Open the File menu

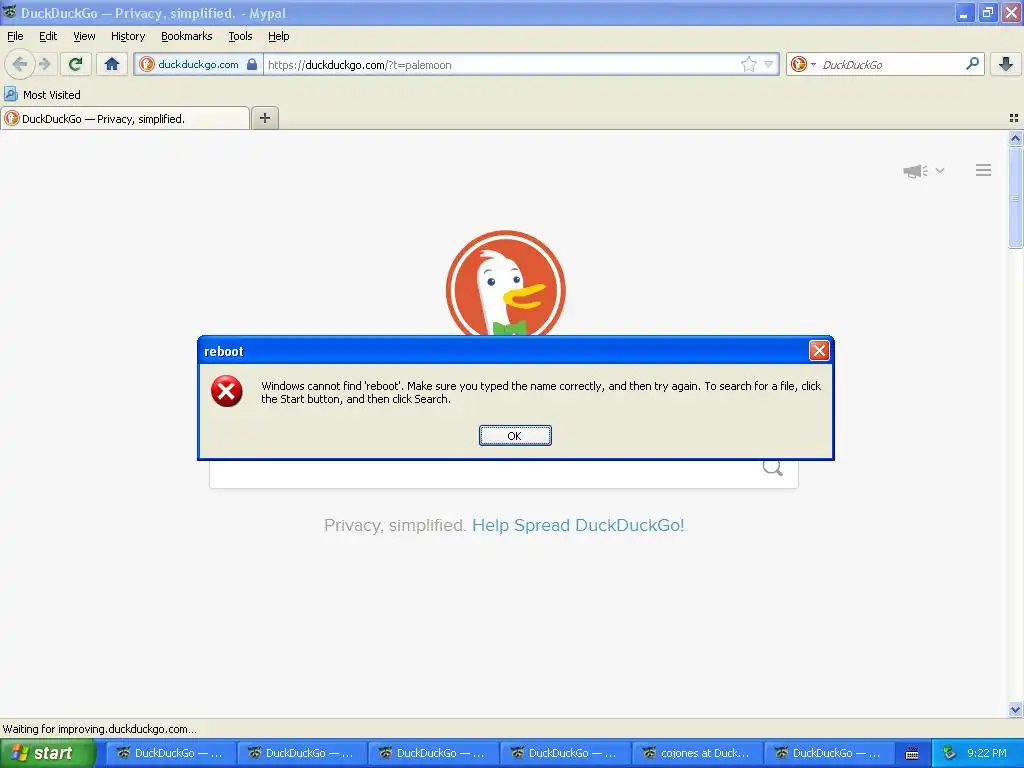click(15, 36)
